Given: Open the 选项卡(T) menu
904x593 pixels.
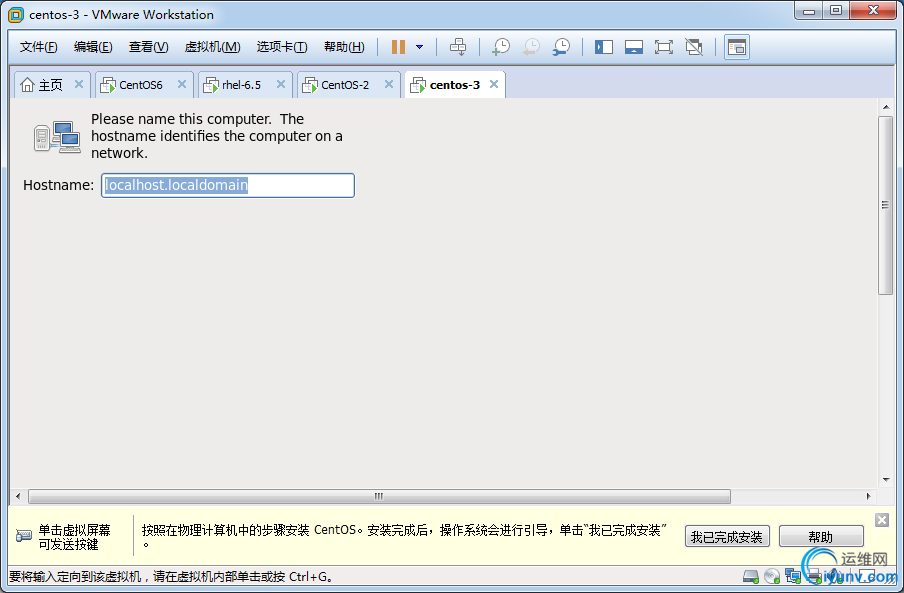Looking at the screenshot, I should point(282,47).
